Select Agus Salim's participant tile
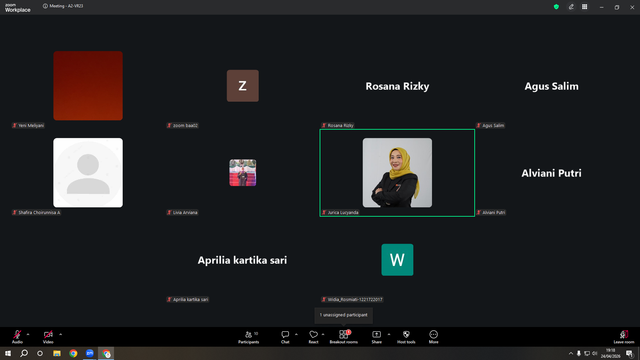The width and height of the screenshot is (640, 360). [551, 86]
